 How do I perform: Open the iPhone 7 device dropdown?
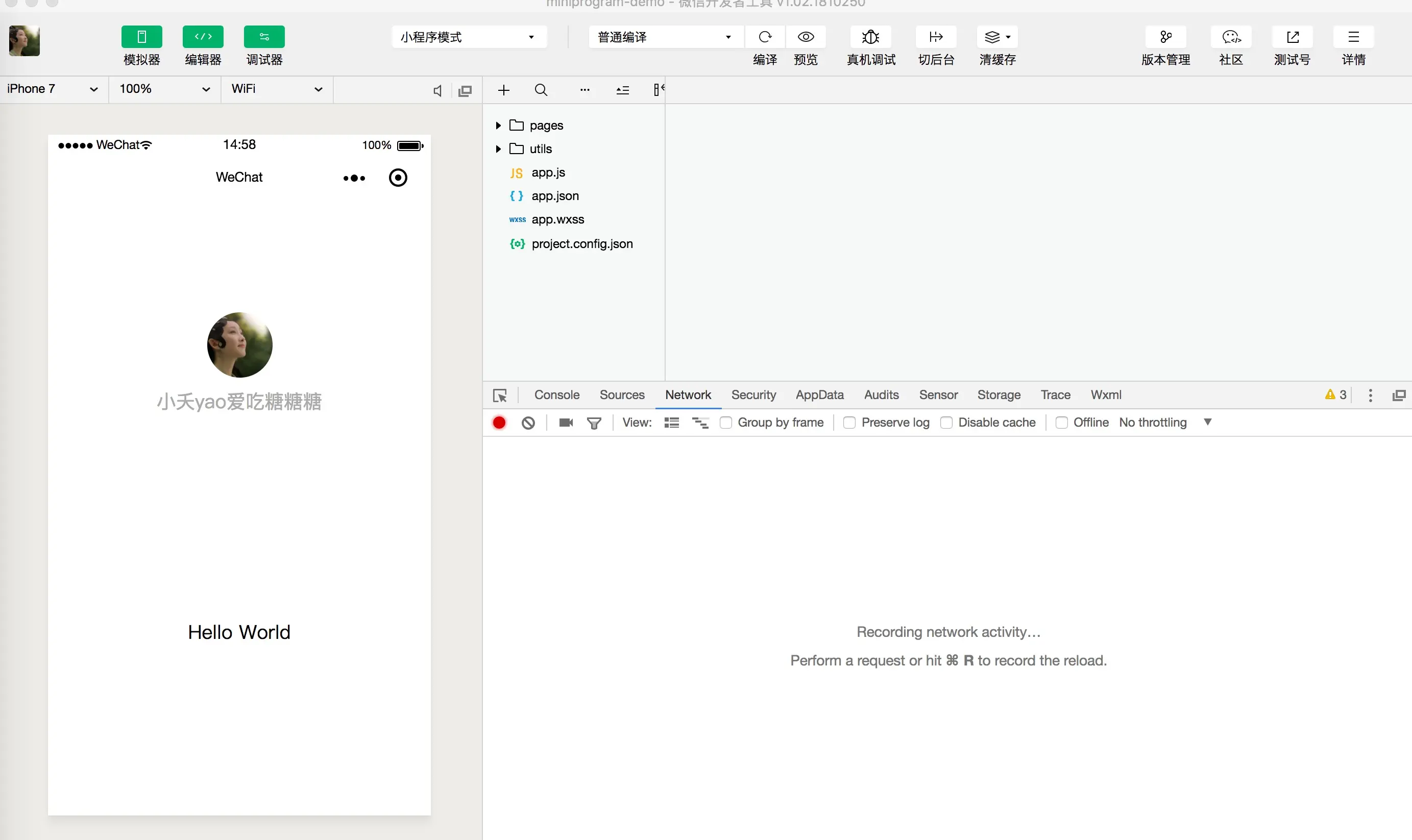[x=52, y=89]
